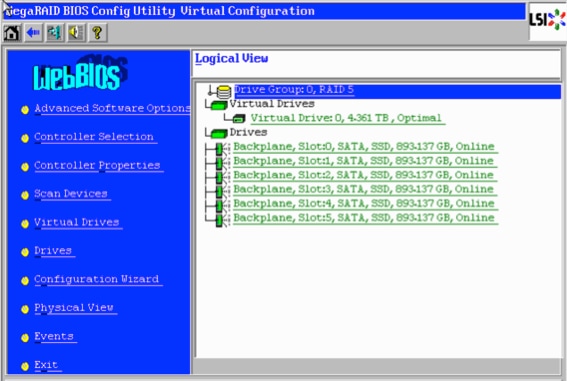Screen dimensions: 567x381
Task: Click the blue Back arrow icon
Action: tap(33, 33)
